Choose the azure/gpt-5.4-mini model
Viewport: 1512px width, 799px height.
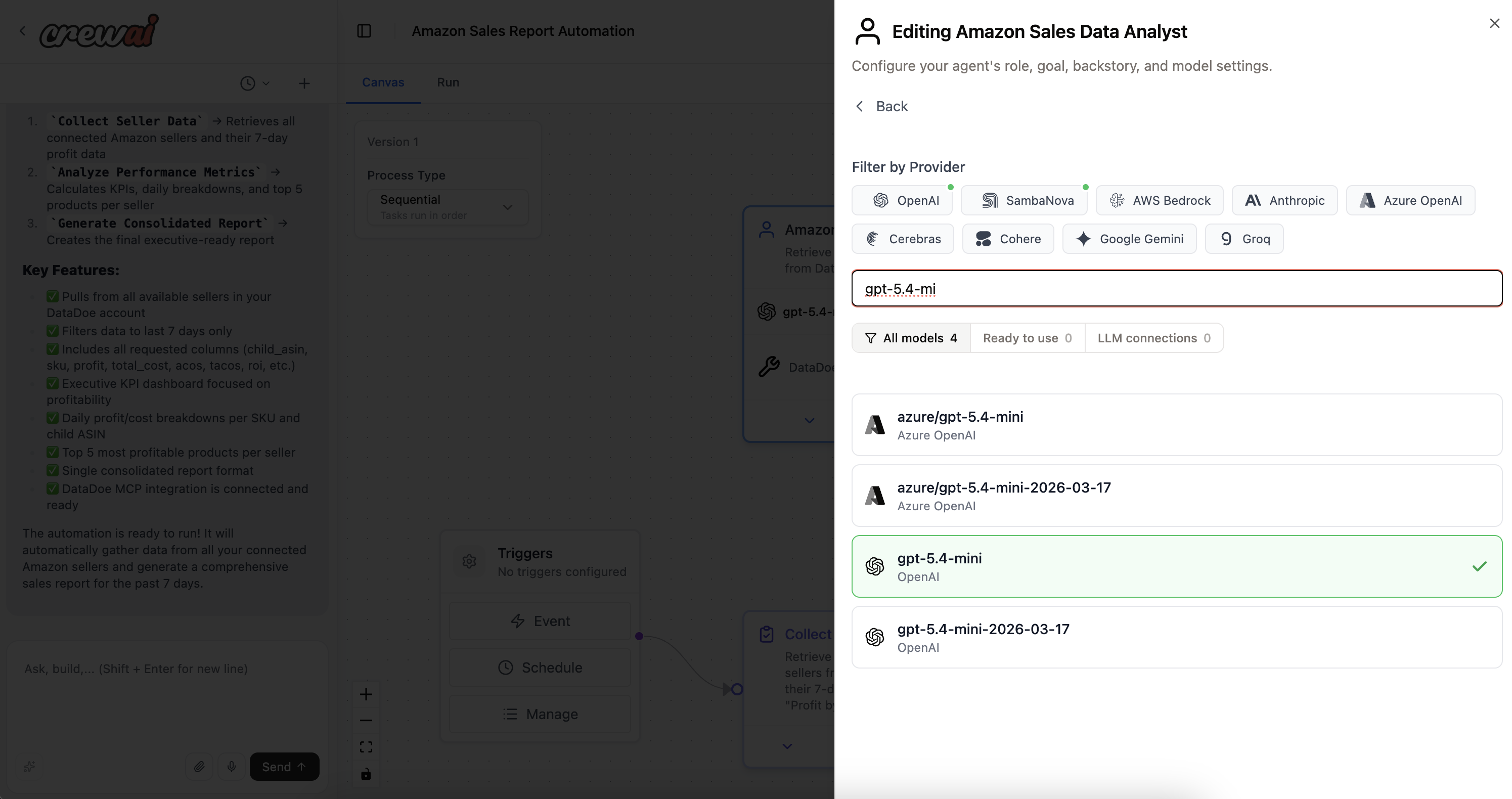[x=1177, y=425]
